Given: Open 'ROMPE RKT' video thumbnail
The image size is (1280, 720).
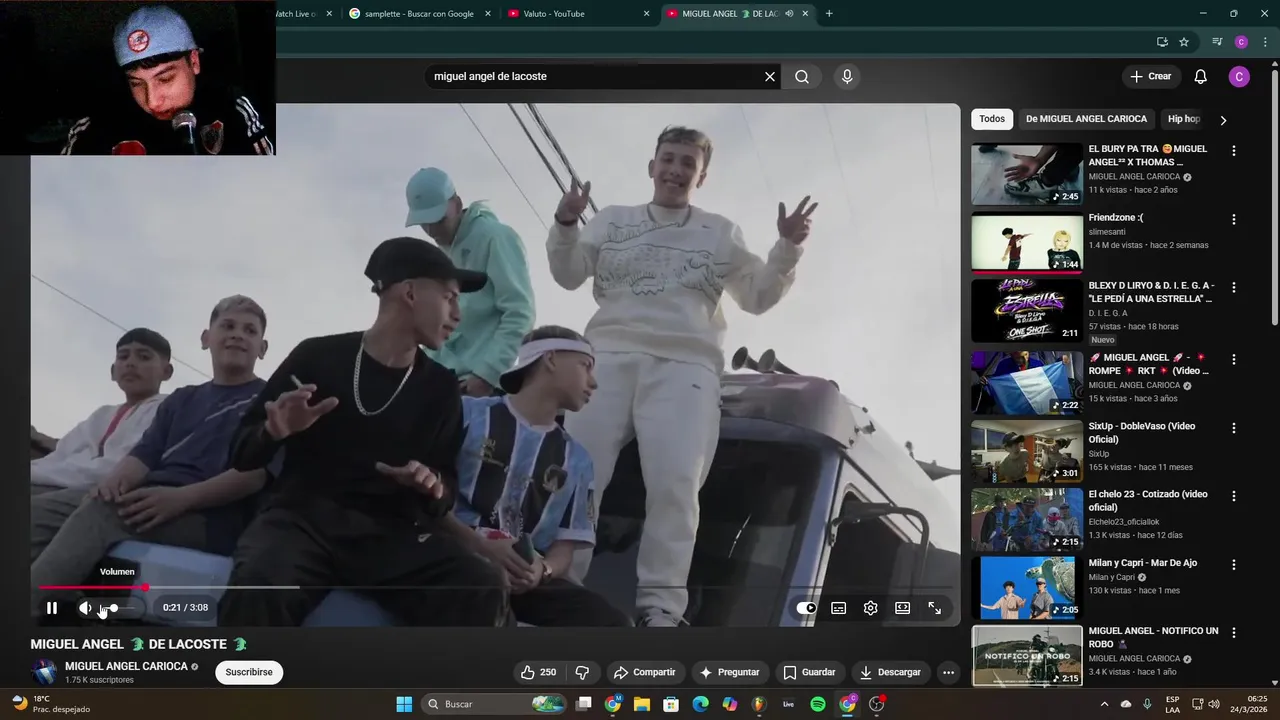Looking at the screenshot, I should 1027,382.
